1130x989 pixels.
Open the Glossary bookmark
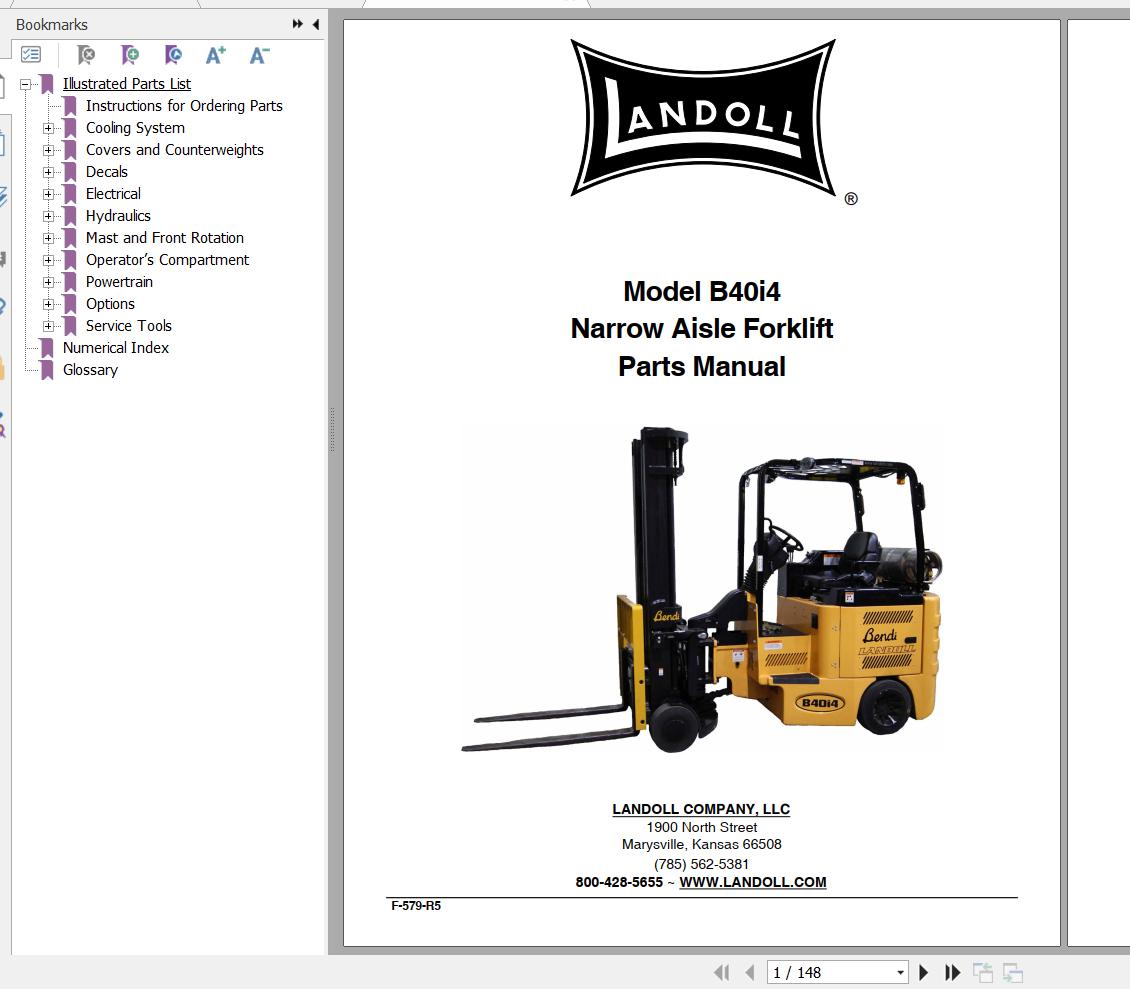tap(90, 369)
